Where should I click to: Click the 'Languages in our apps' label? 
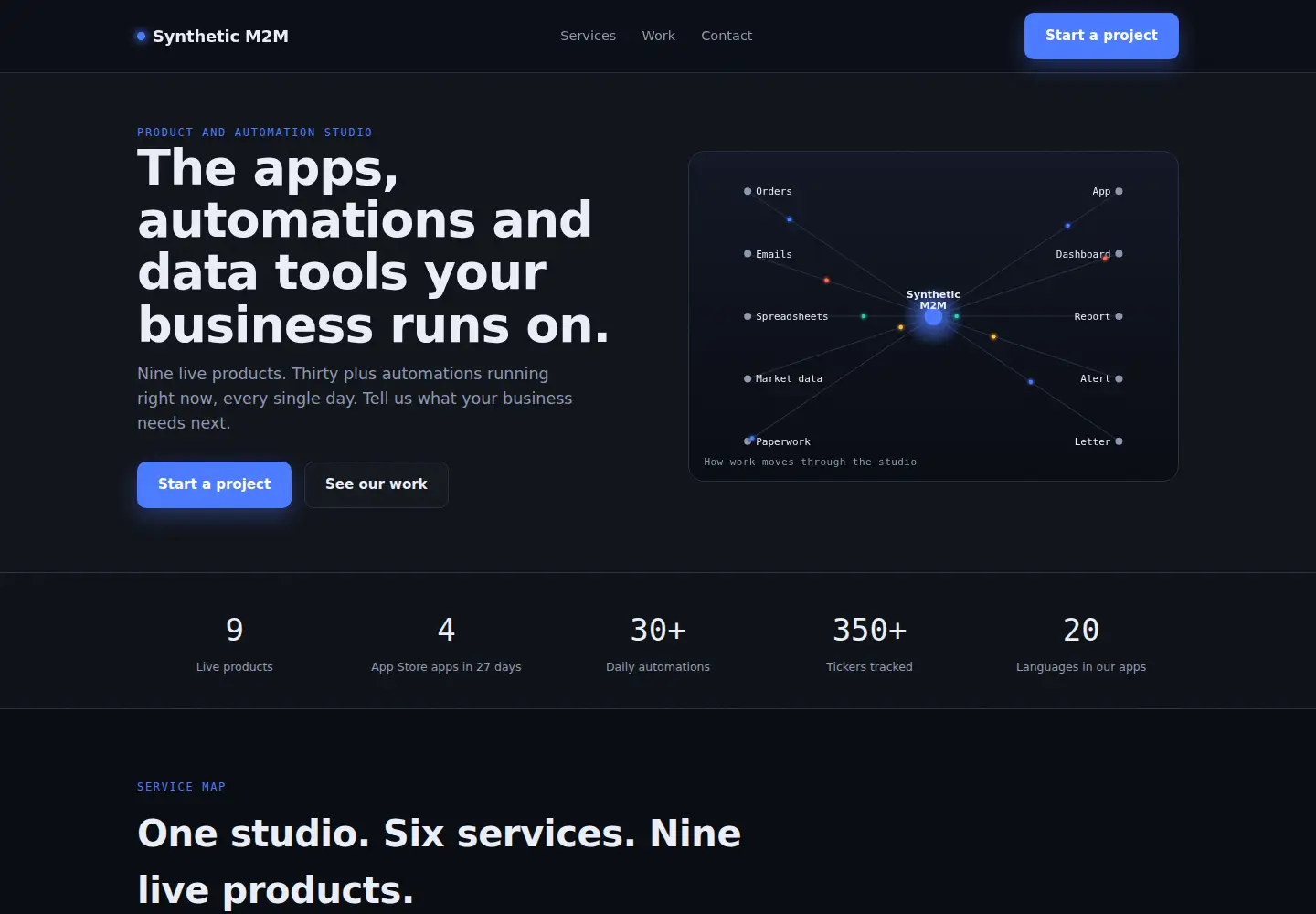coord(1081,667)
